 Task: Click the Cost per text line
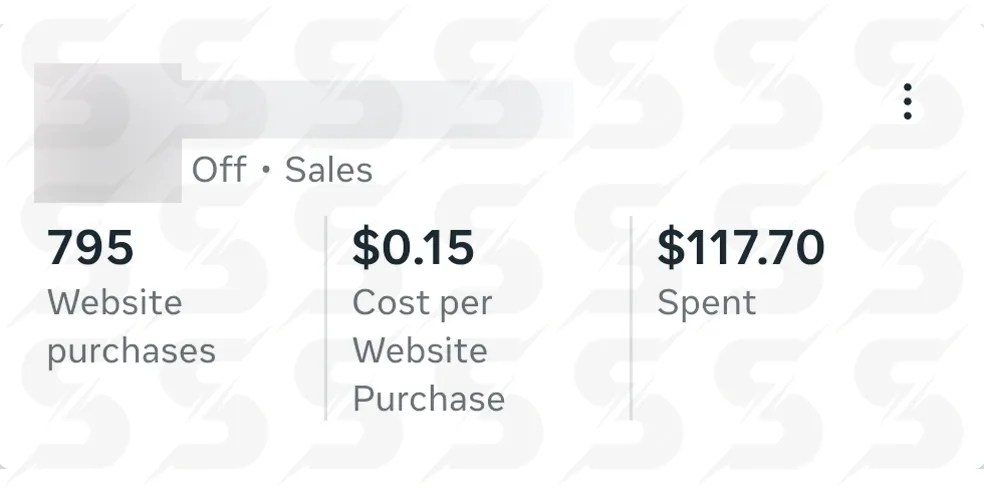(x=421, y=303)
